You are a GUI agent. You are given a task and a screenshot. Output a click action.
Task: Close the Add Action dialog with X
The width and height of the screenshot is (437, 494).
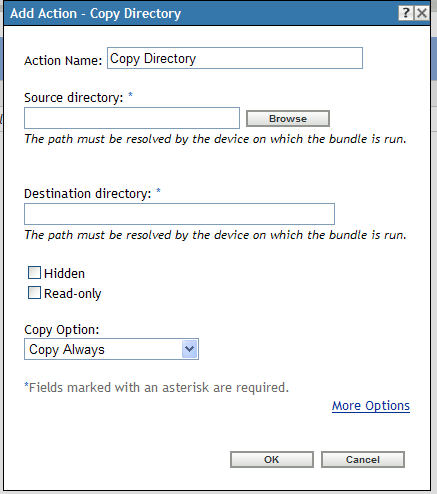(422, 13)
